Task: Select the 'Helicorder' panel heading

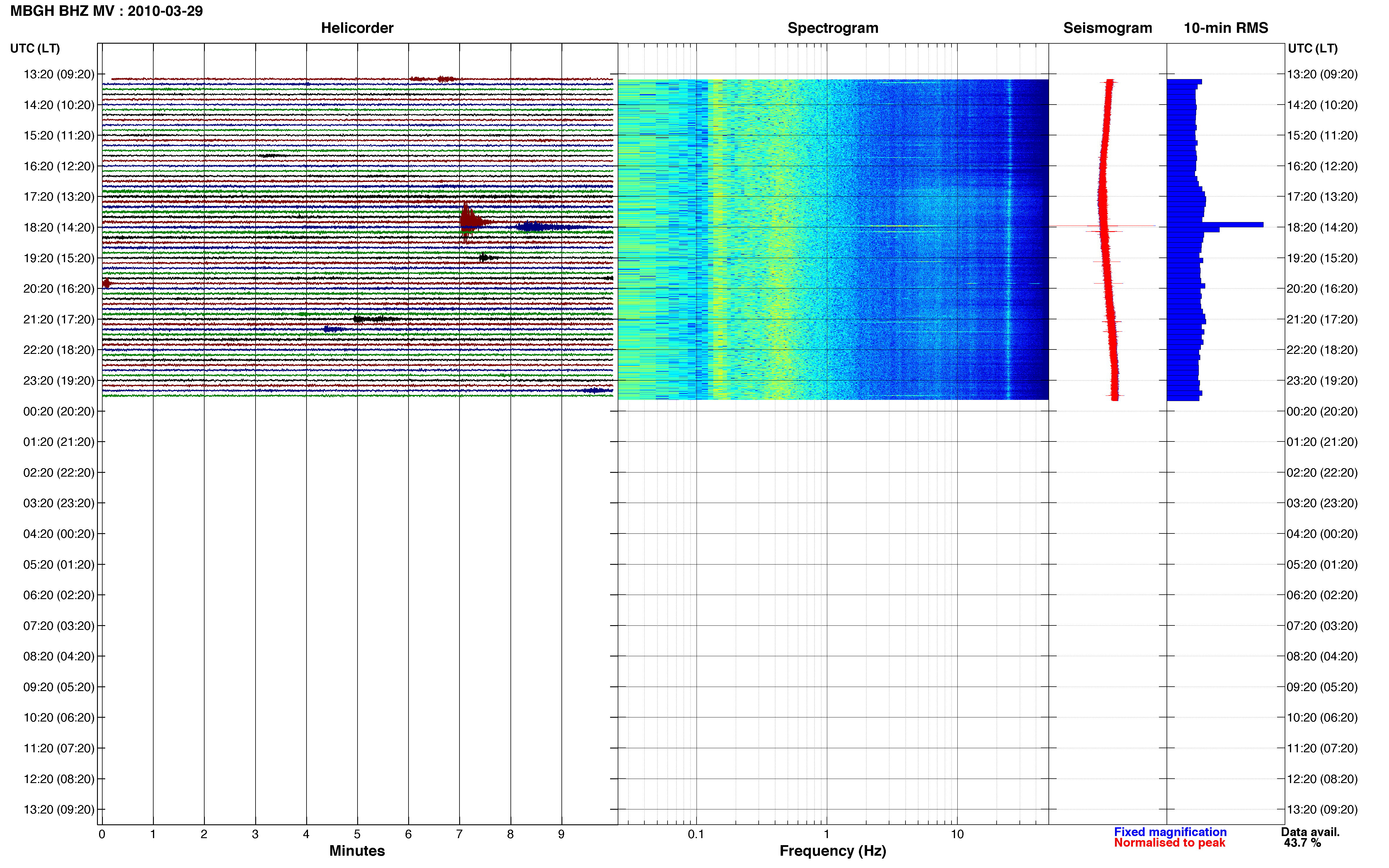Action: click(357, 28)
